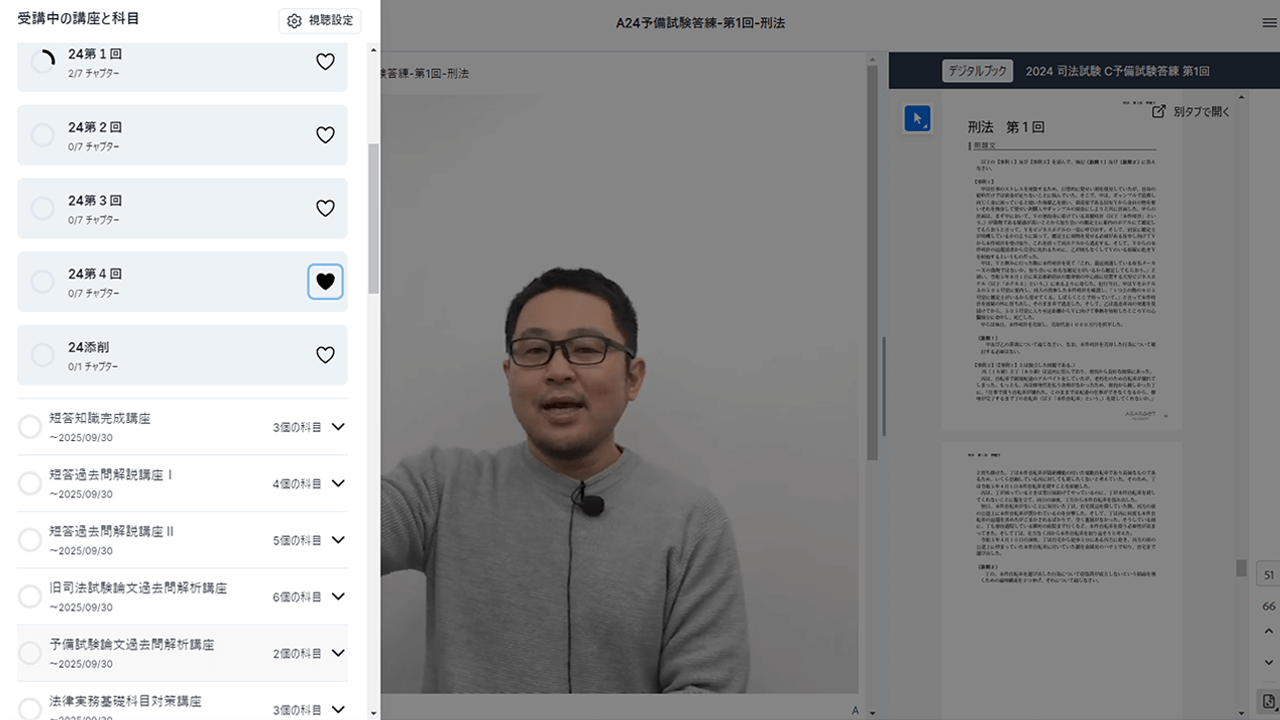Open the hamburger menu at top right
Screen dimensions: 1280x720
[1269, 23]
